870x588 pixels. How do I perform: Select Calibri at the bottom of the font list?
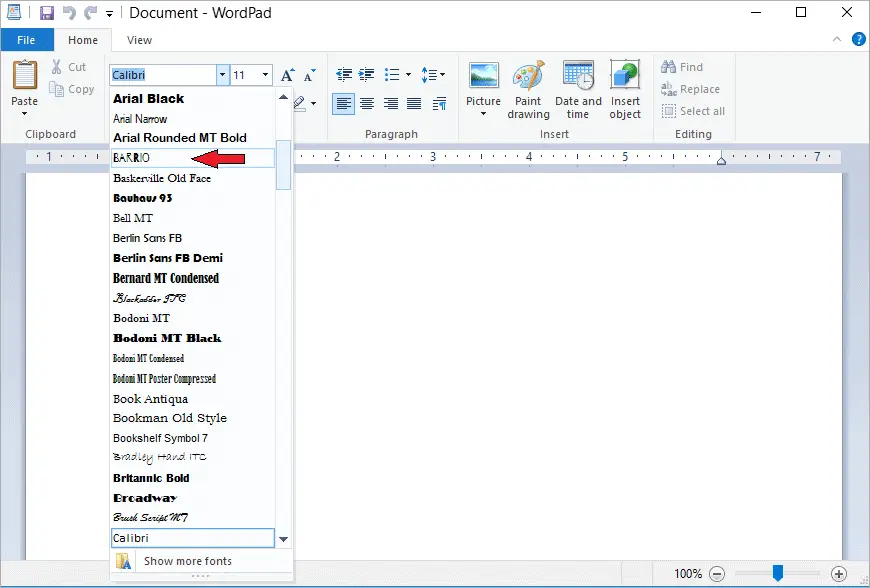(x=192, y=538)
